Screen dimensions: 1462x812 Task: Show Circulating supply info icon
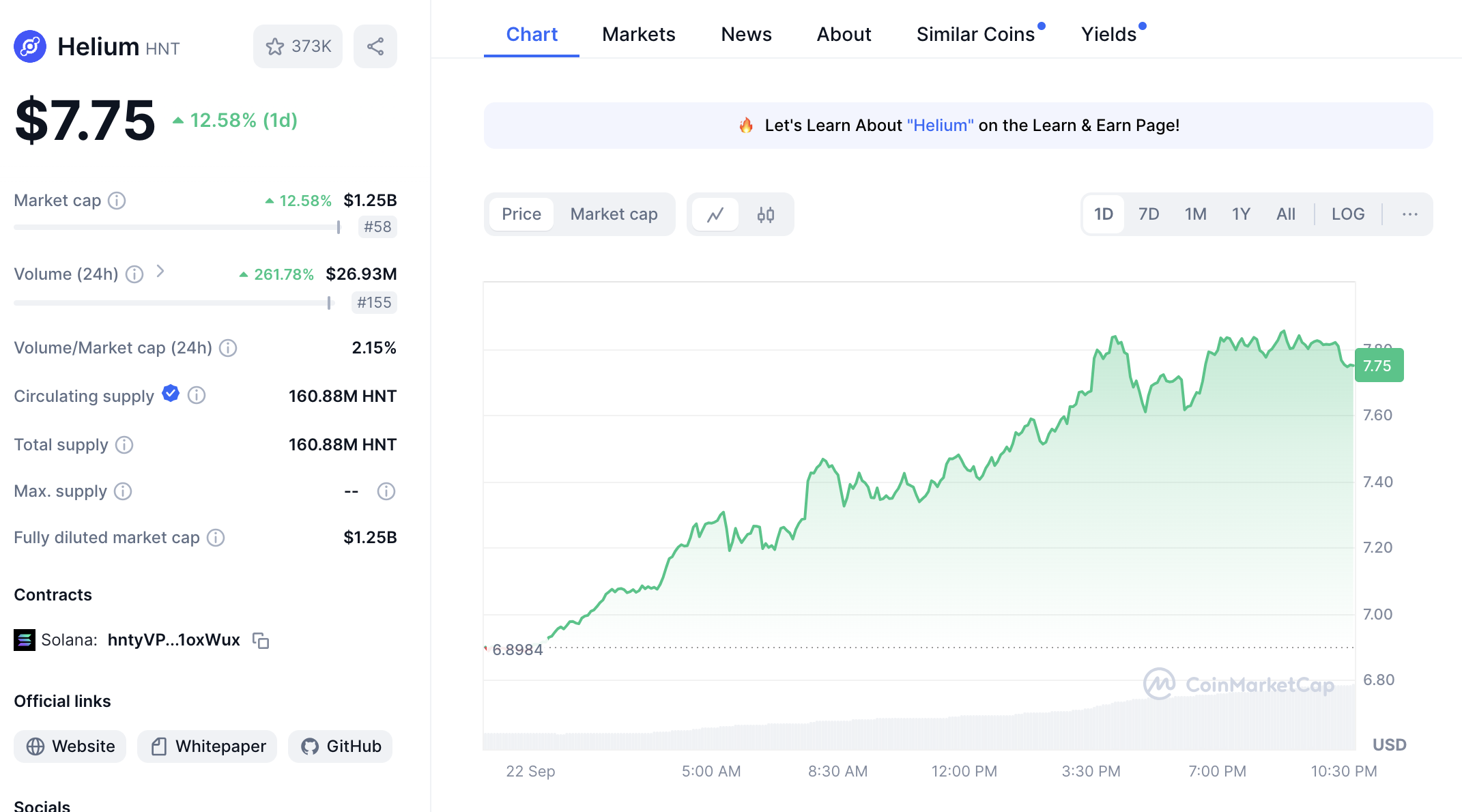pos(197,396)
